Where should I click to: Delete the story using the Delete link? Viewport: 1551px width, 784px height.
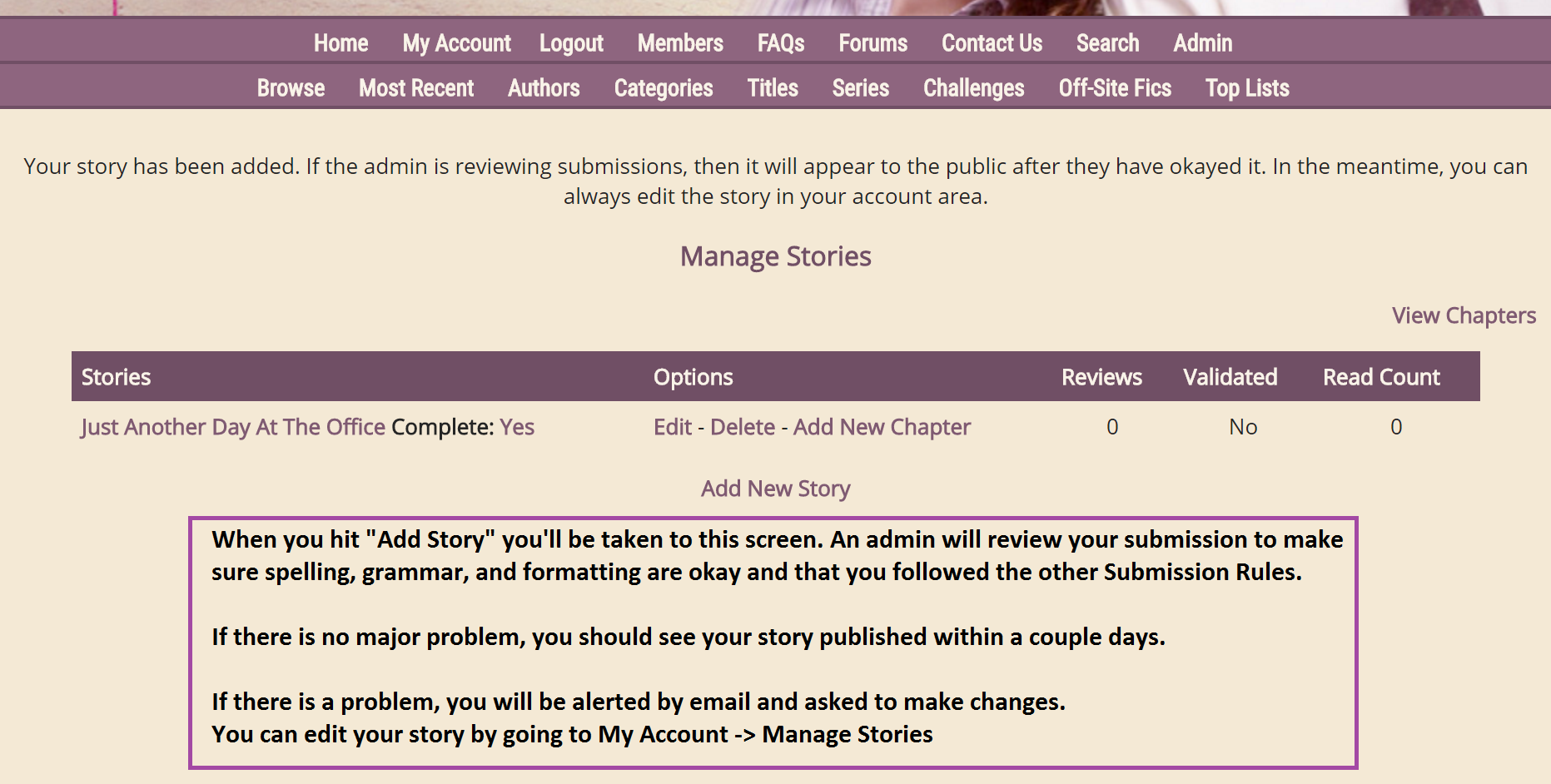point(743,427)
